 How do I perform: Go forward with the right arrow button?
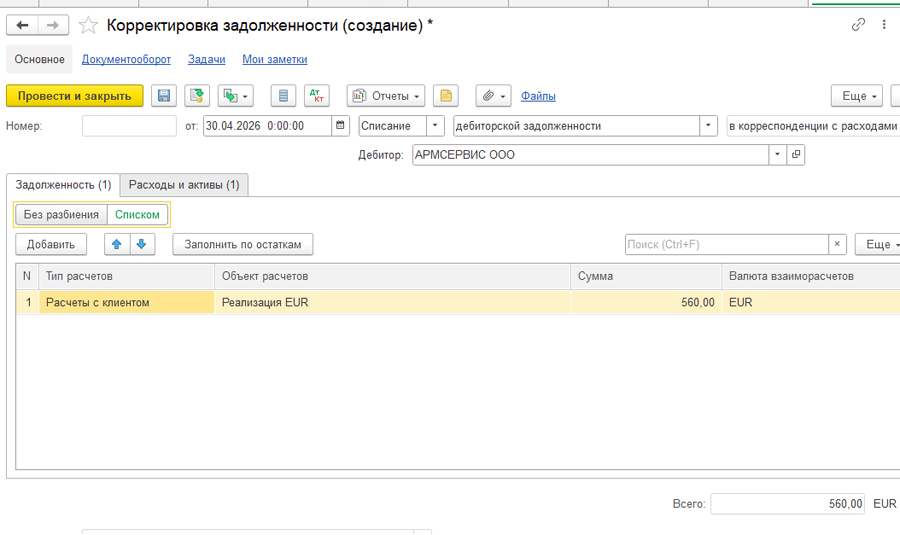(53, 25)
